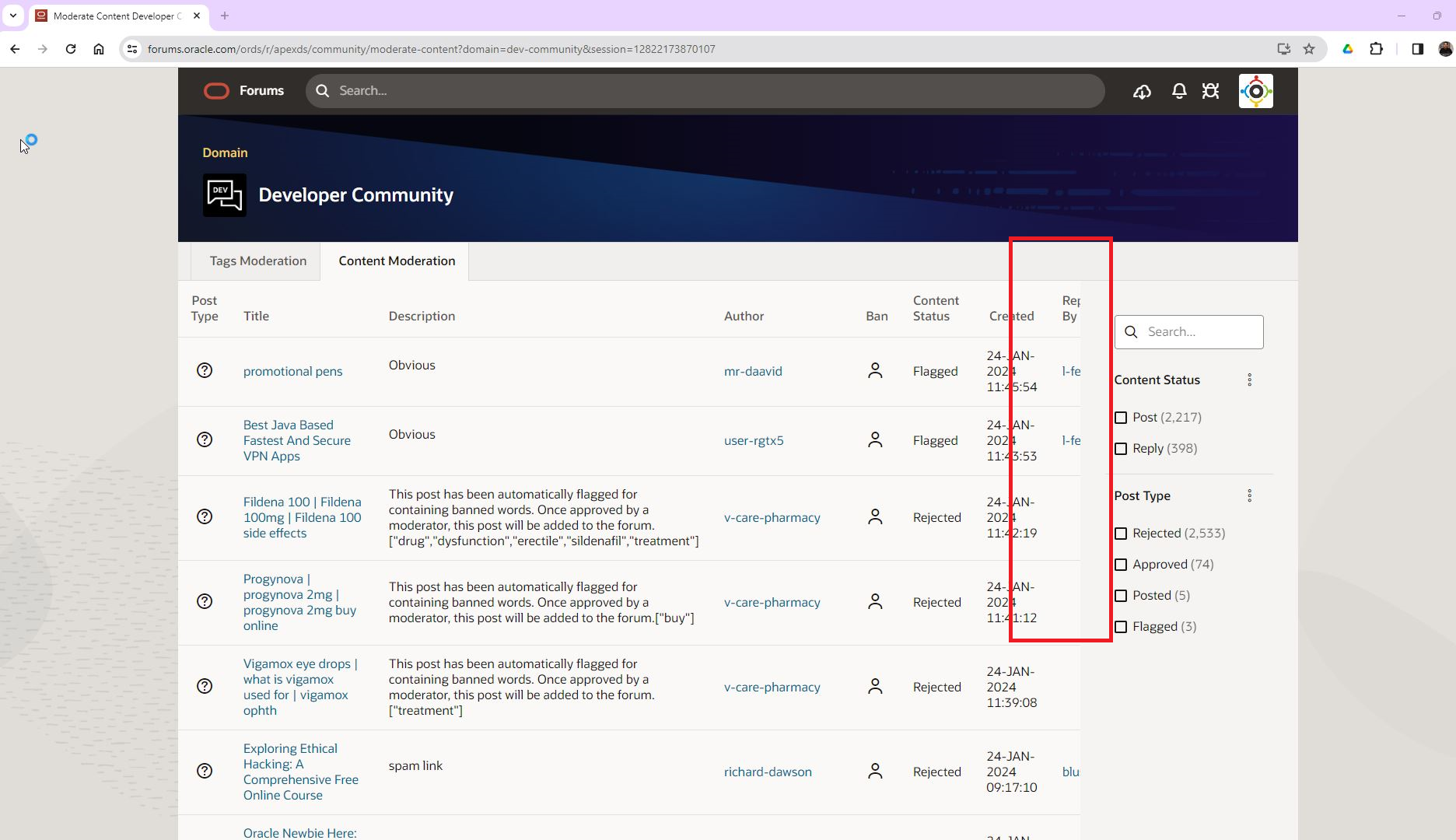The width and height of the screenshot is (1456, 840).
Task: Open the Content Status options menu
Action: point(1250,380)
